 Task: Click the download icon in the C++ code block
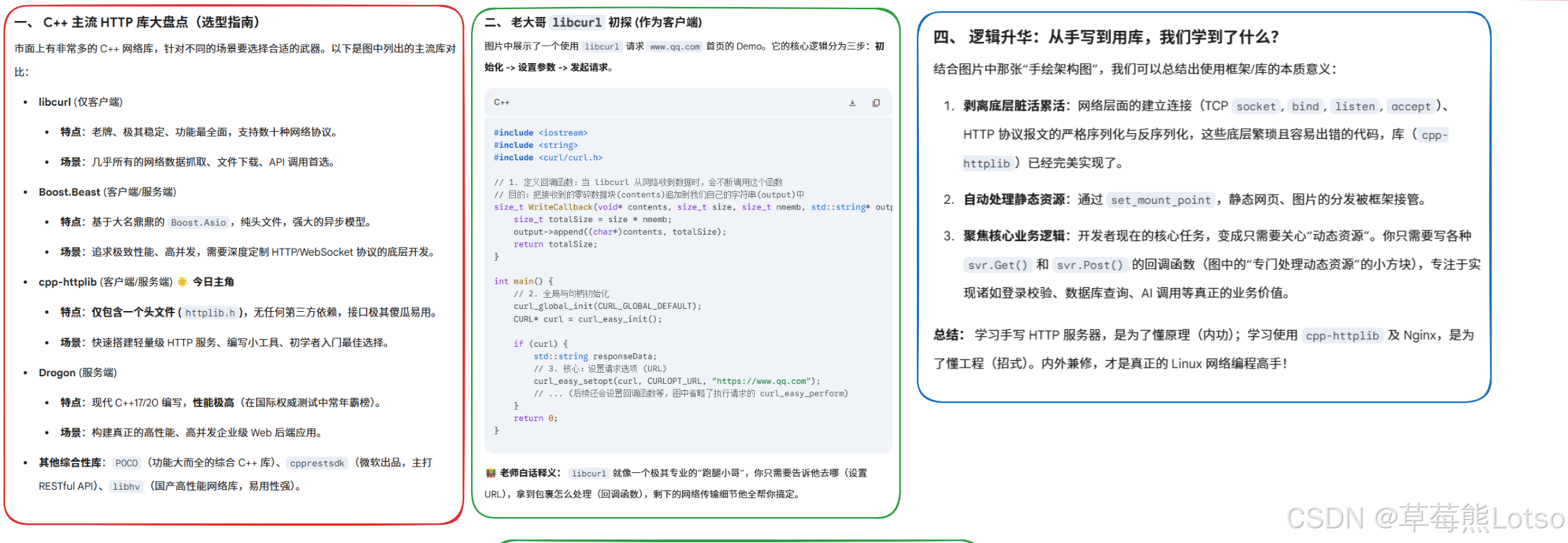click(x=852, y=103)
